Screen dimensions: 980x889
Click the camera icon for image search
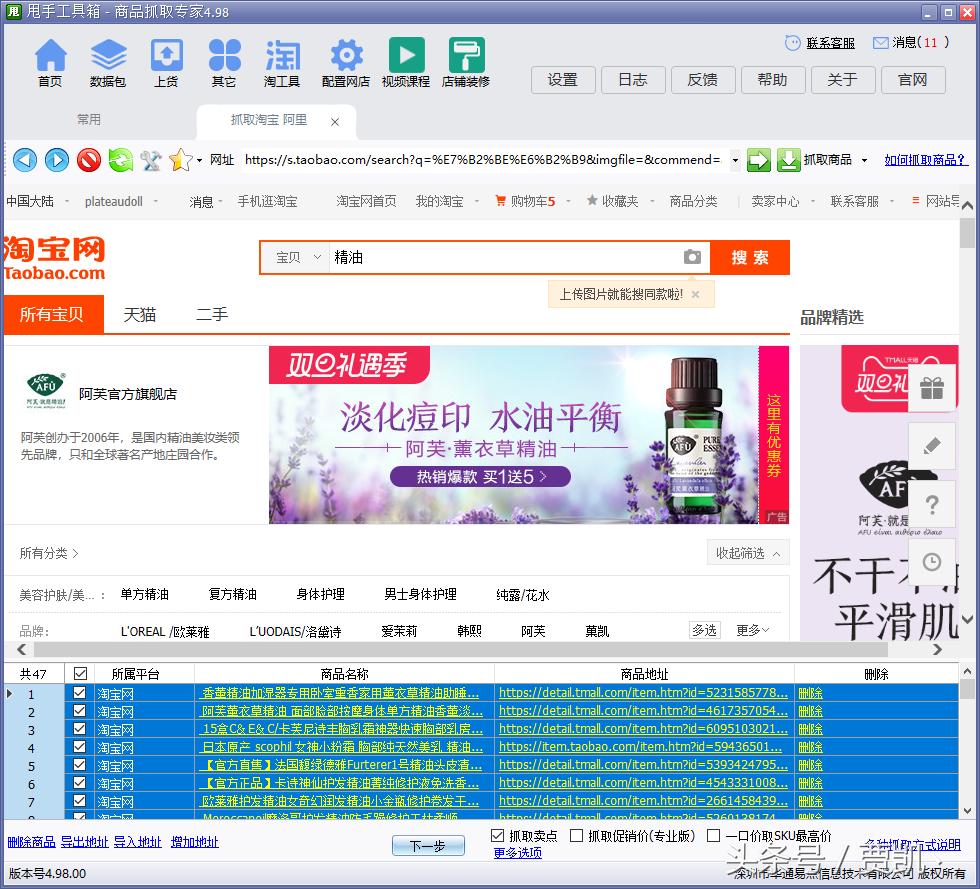693,257
